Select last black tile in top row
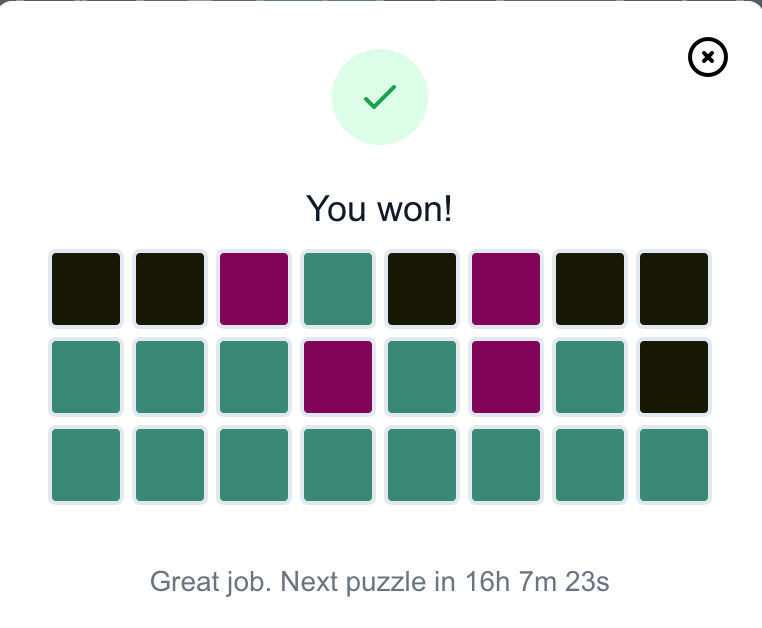This screenshot has height=628, width=762. click(674, 289)
